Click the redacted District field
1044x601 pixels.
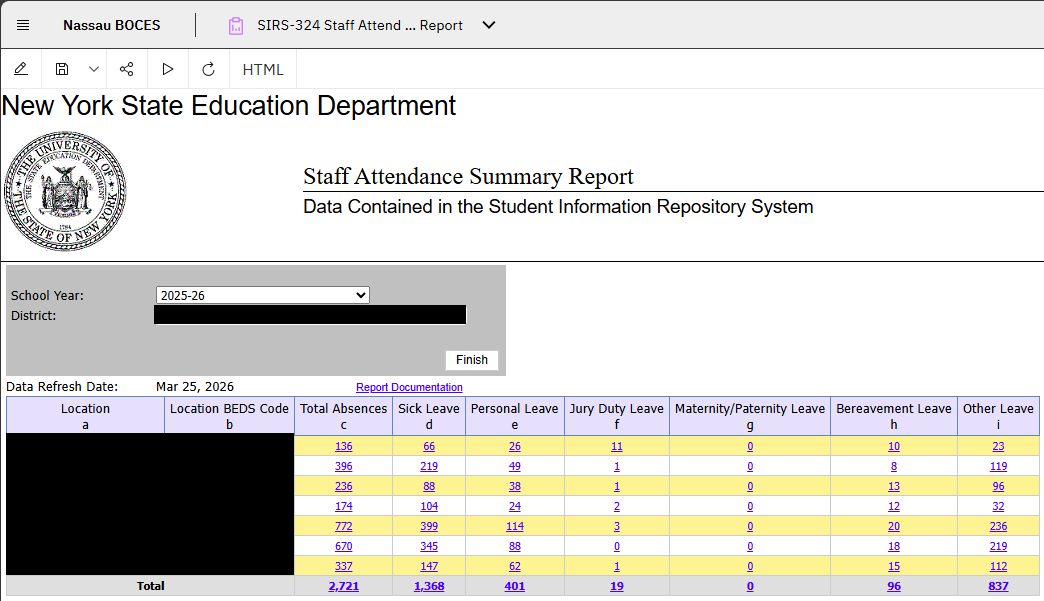[x=310, y=315]
